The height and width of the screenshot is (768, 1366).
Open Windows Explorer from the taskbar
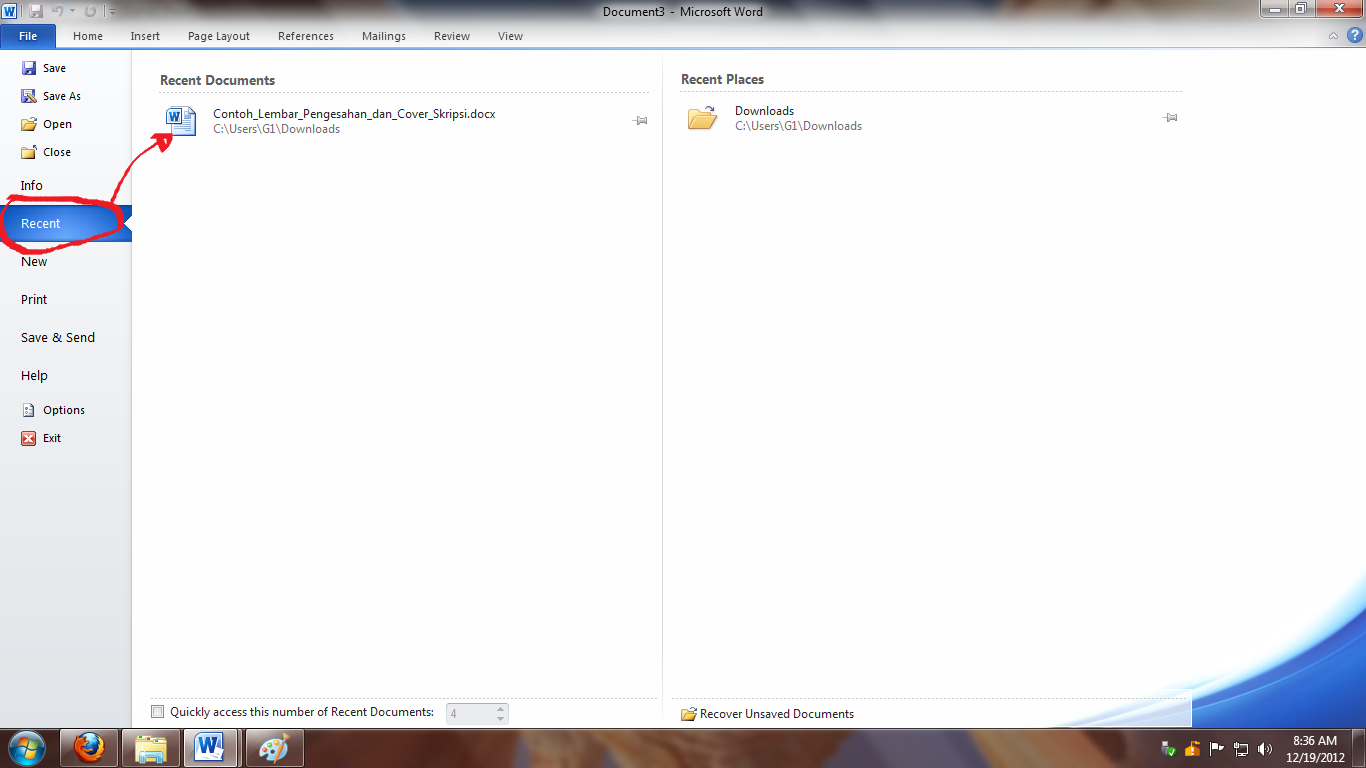[151, 748]
